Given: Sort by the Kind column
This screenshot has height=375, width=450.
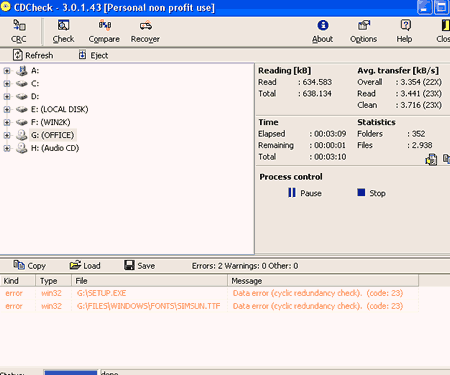Looking at the screenshot, I should coord(18,281).
